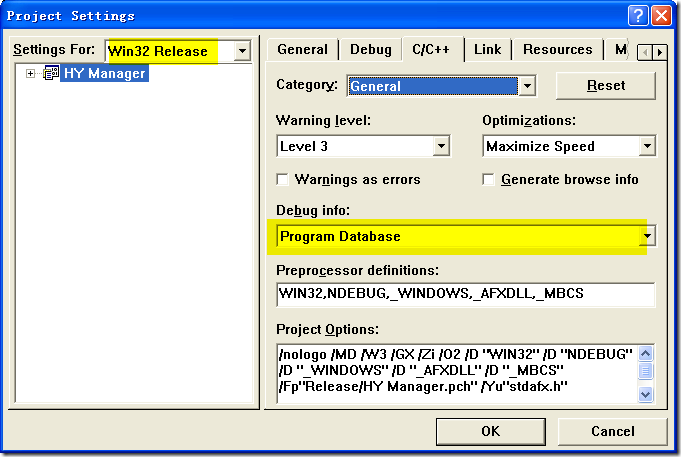This screenshot has width=681, height=457.
Task: Switch to the Debug tab
Action: click(x=371, y=50)
